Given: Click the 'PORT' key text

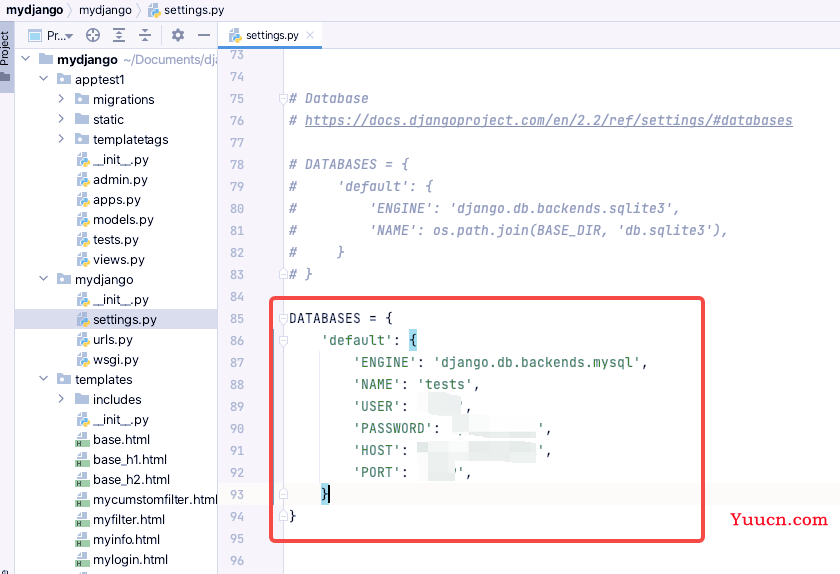Looking at the screenshot, I should point(377,473).
